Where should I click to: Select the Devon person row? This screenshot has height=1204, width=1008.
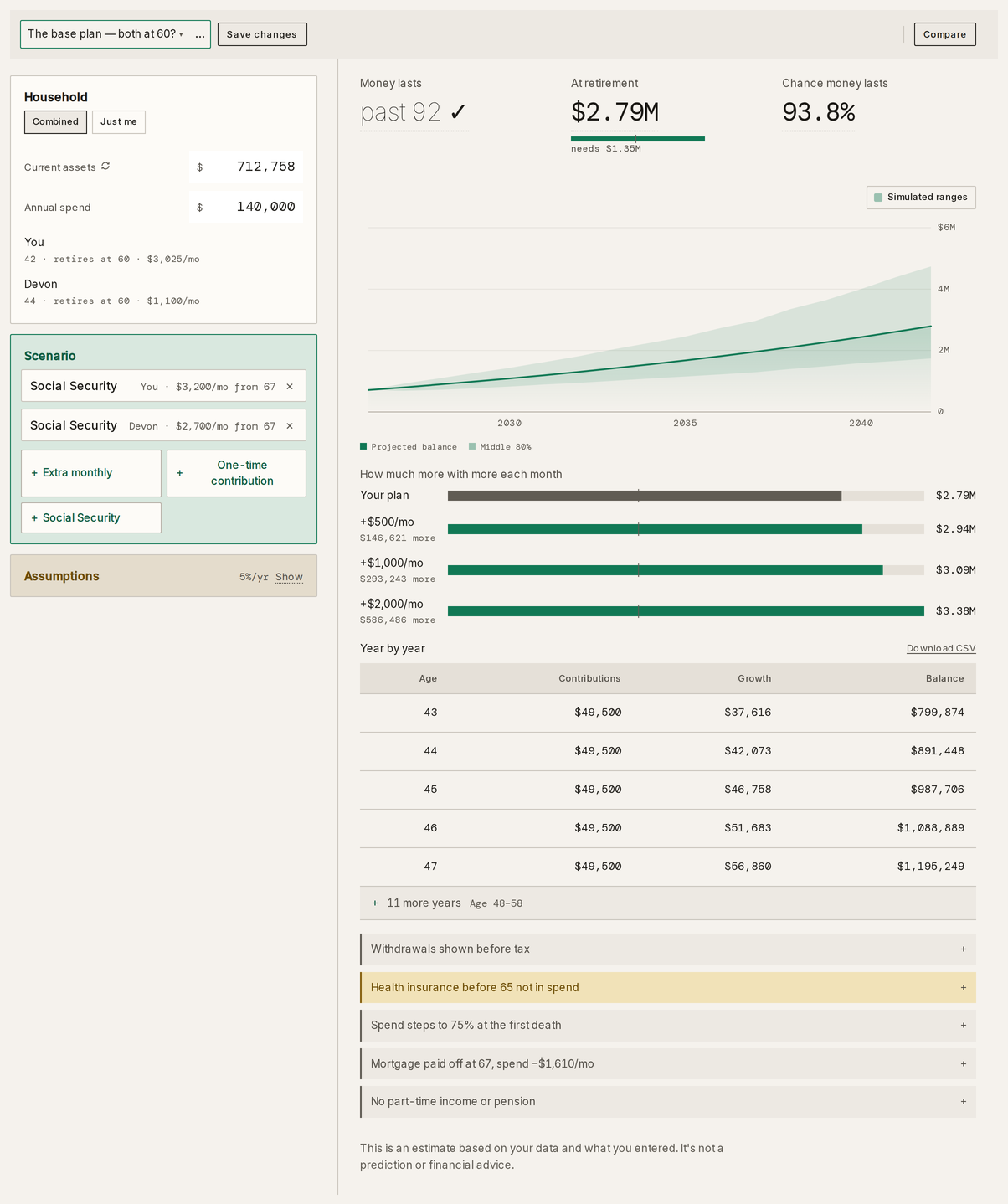pos(163,291)
